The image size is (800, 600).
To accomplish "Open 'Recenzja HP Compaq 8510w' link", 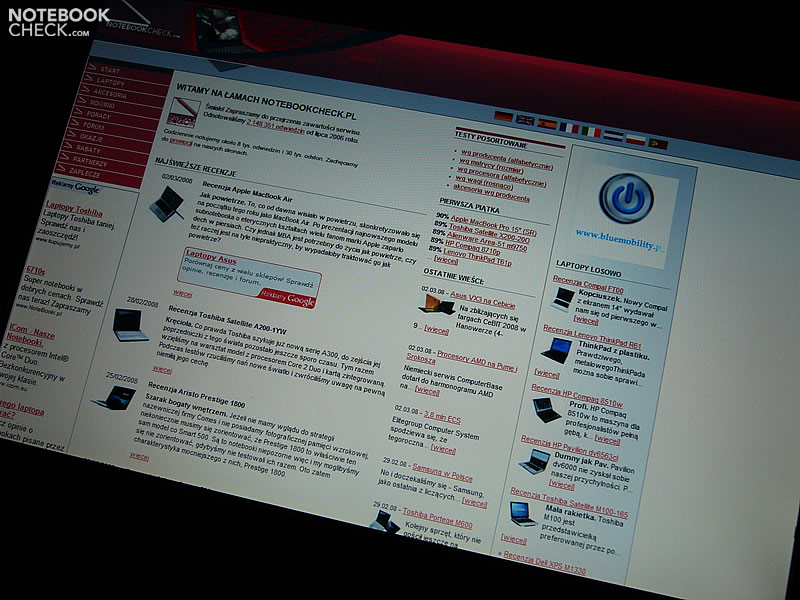I will tap(577, 395).
